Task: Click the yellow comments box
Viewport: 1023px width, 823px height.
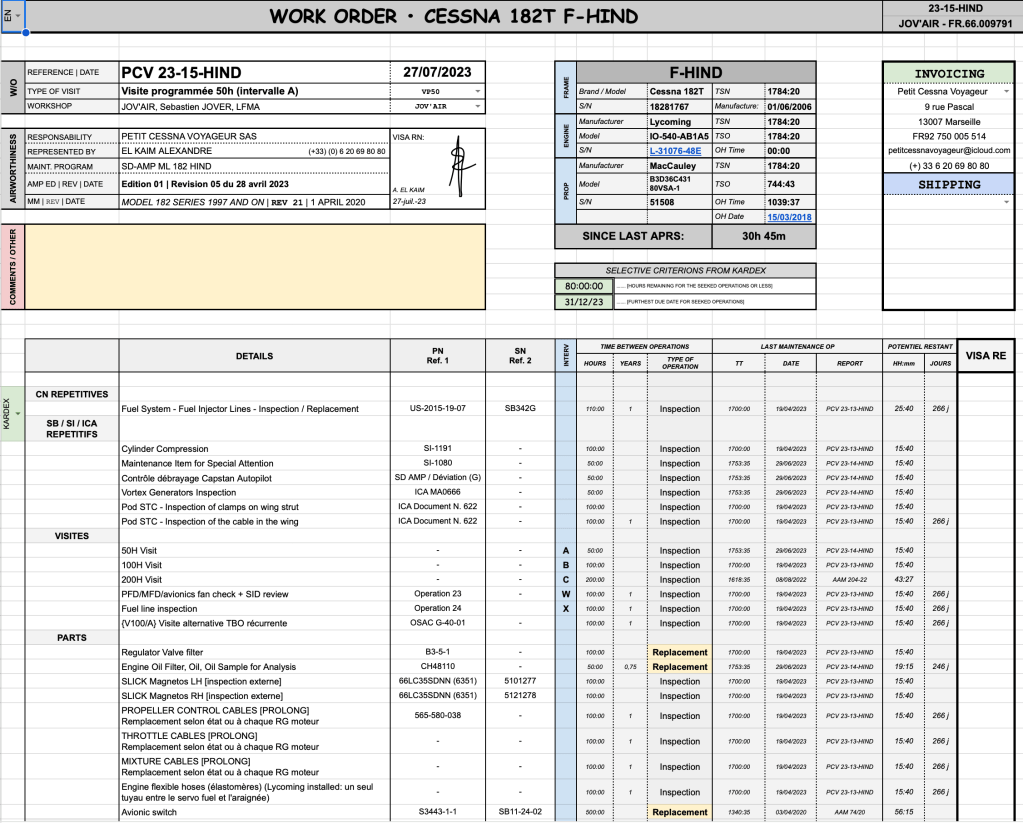Action: coord(255,266)
